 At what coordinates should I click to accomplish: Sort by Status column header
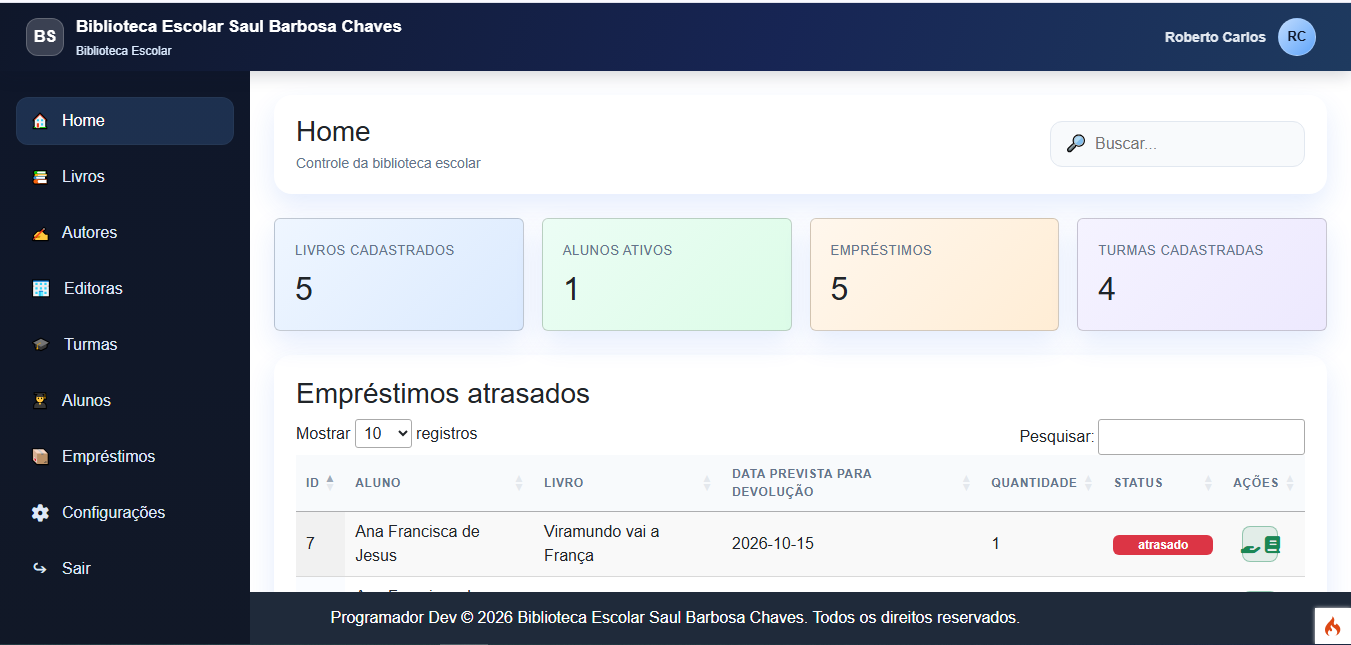(x=1163, y=483)
